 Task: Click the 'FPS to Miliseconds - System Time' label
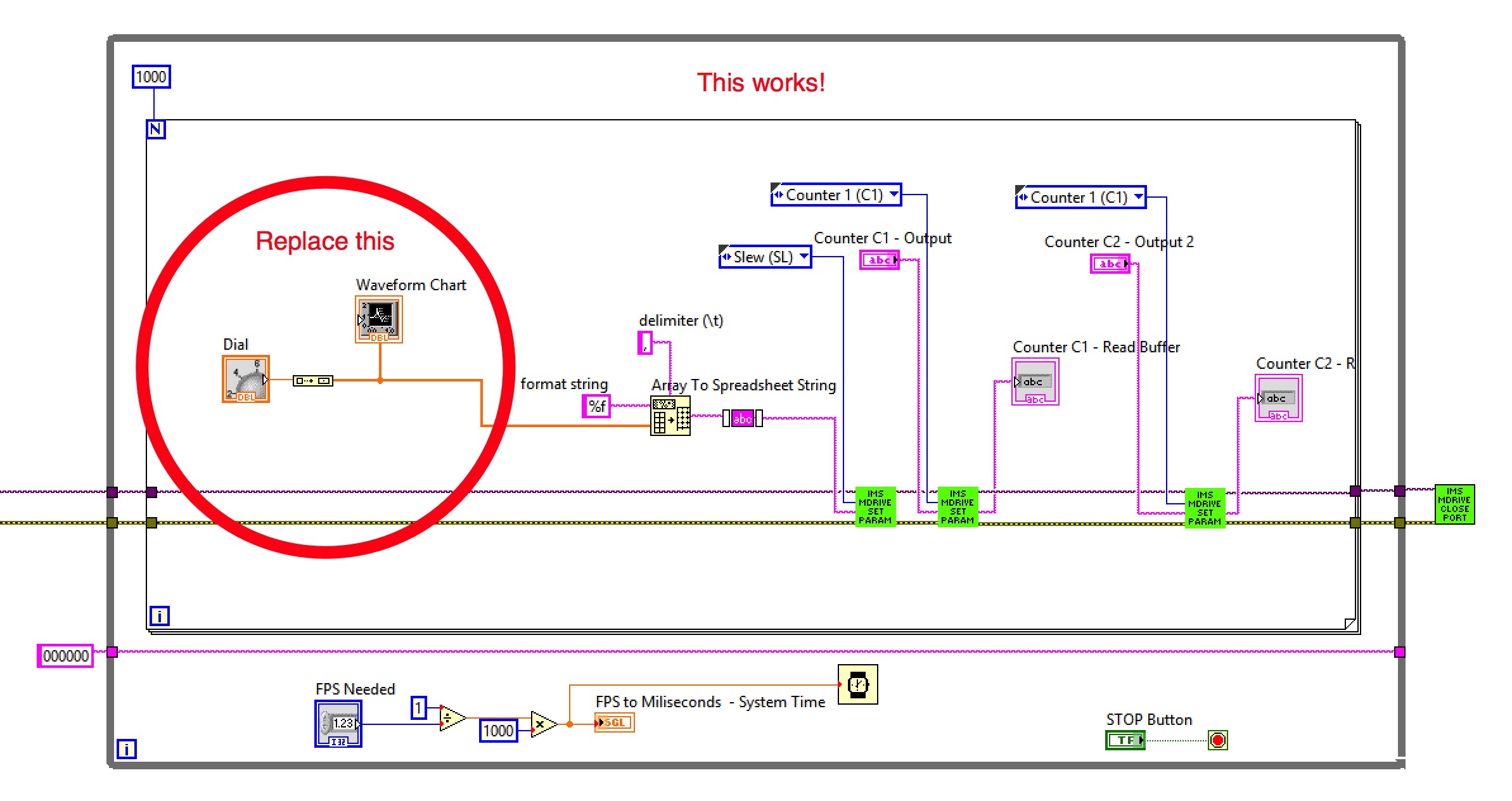pyautogui.click(x=710, y=702)
